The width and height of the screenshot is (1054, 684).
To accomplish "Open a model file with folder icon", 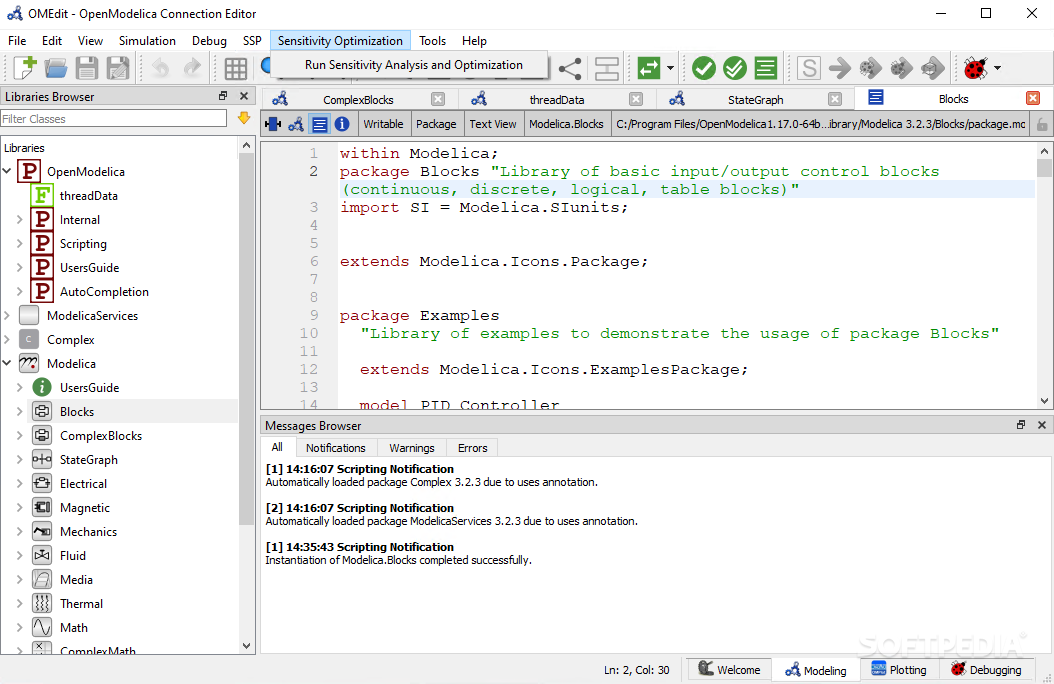I will coord(56,68).
